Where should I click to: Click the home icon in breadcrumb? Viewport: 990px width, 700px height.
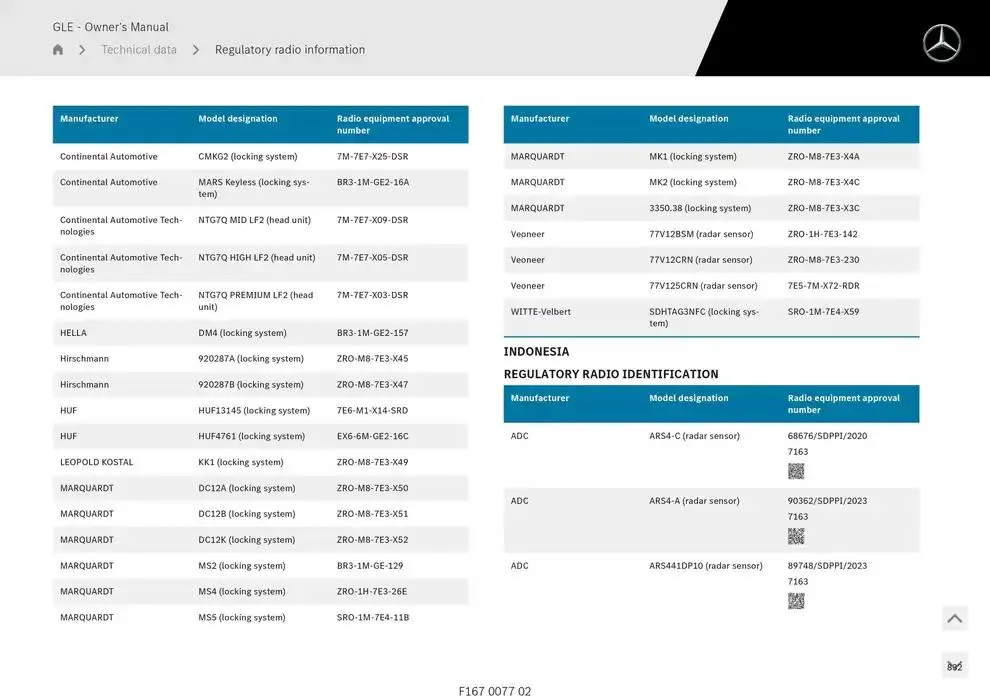pos(58,50)
